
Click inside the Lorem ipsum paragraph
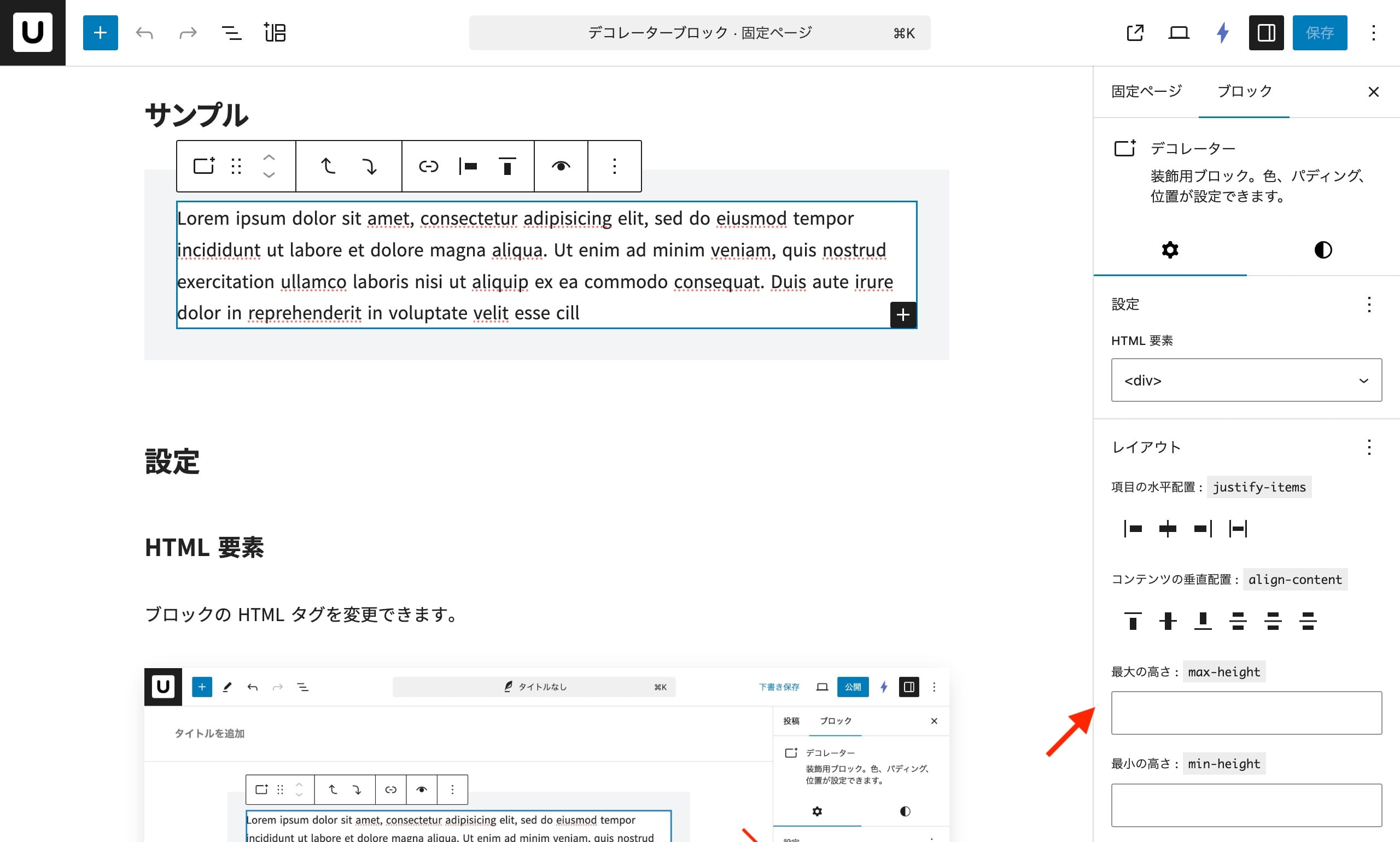546,265
